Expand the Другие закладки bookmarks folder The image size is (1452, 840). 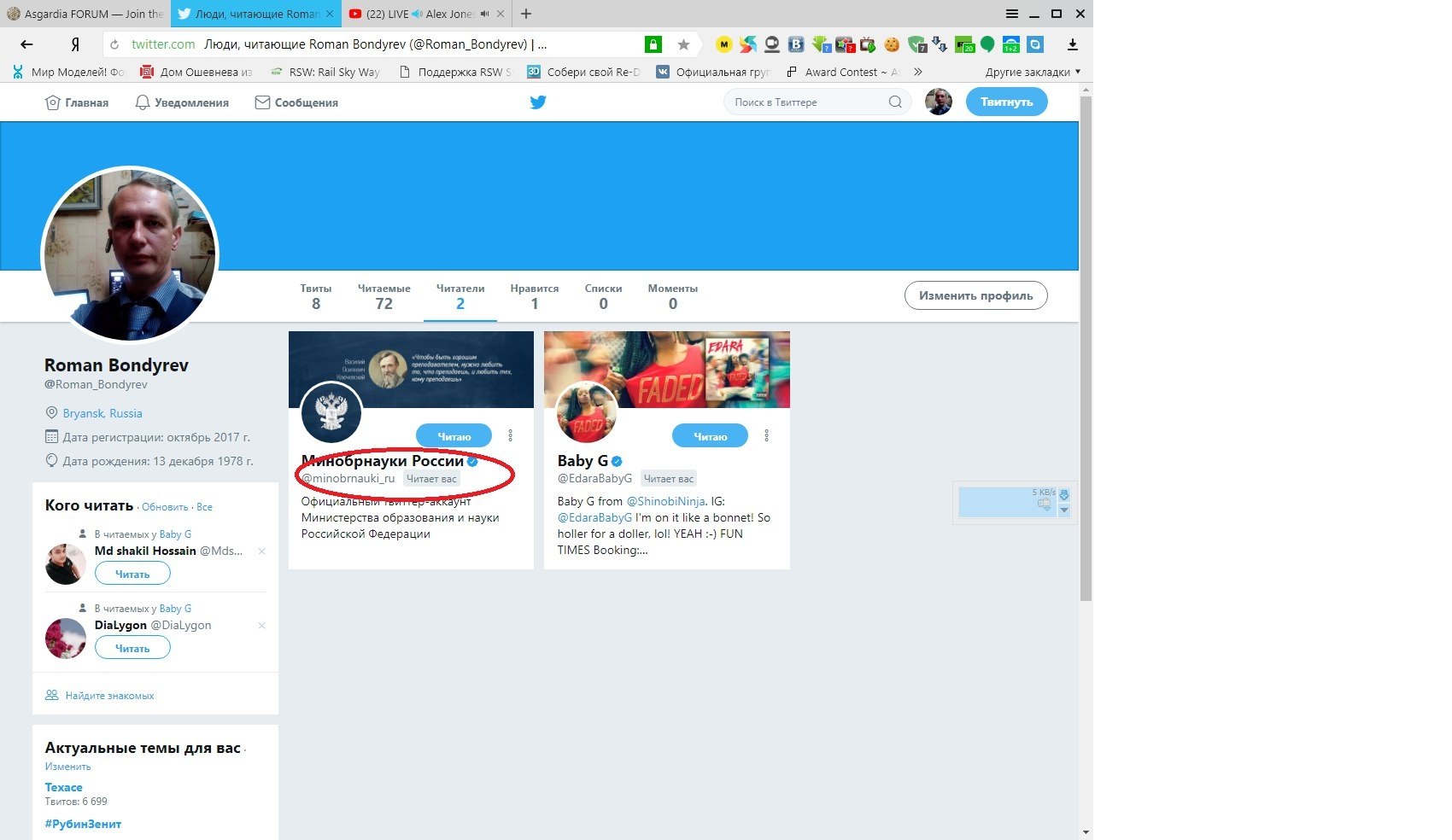tap(1033, 72)
